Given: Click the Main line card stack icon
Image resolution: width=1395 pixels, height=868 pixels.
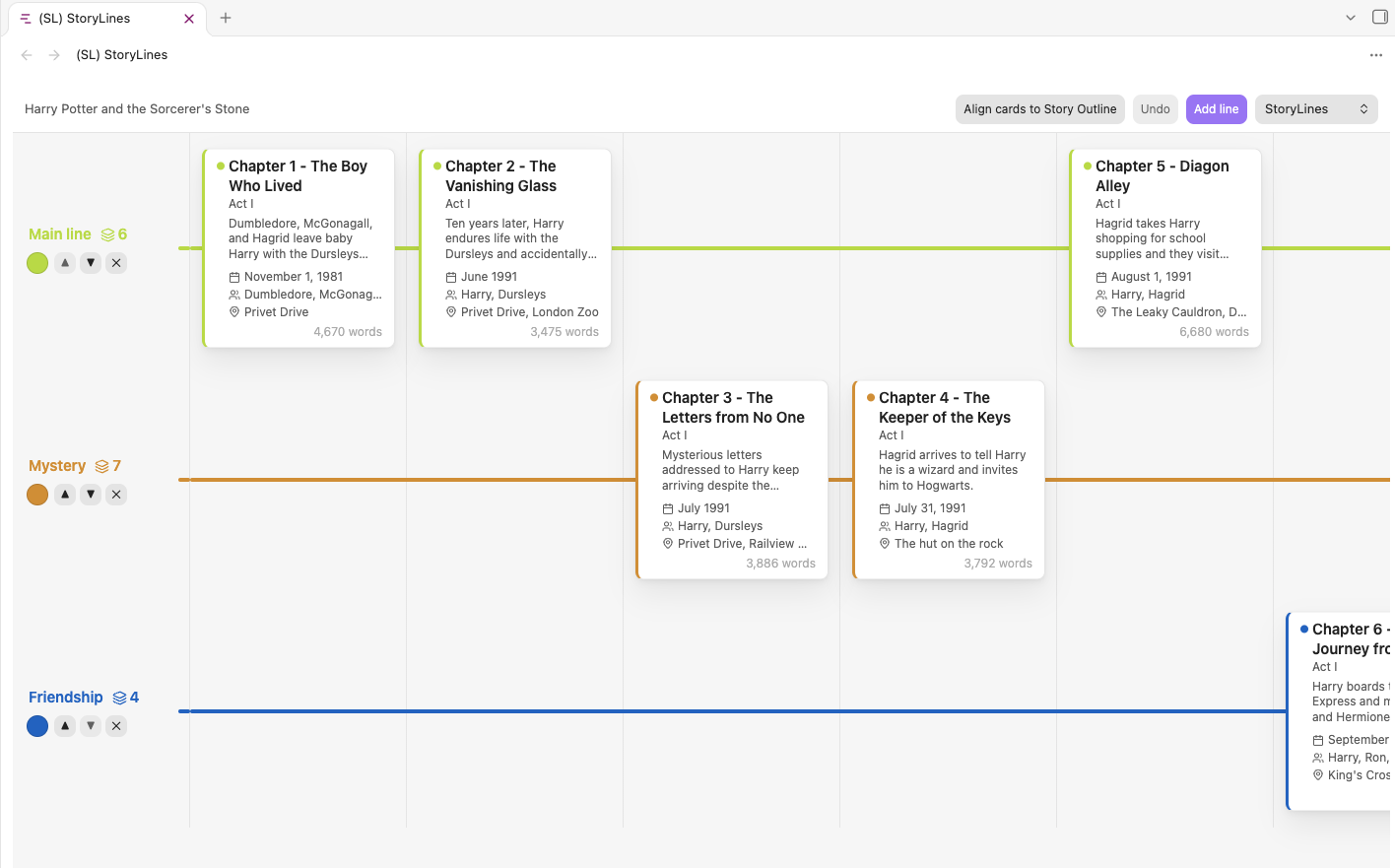Looking at the screenshot, I should pyautogui.click(x=107, y=234).
